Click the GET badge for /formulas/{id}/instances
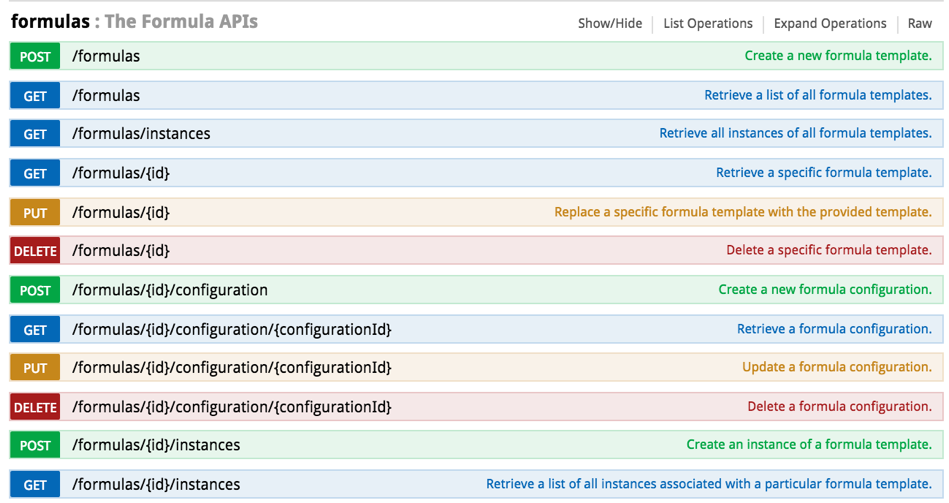 35,484
